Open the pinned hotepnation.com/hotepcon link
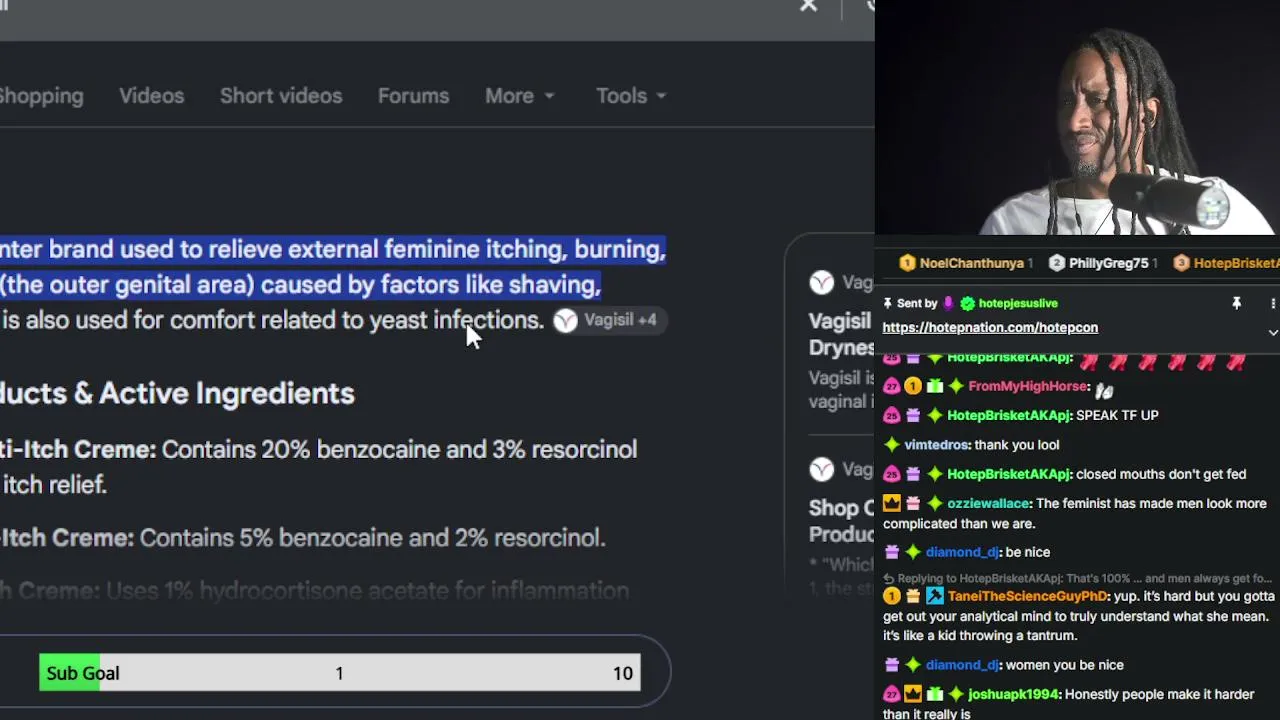The image size is (1280, 720). 990,327
